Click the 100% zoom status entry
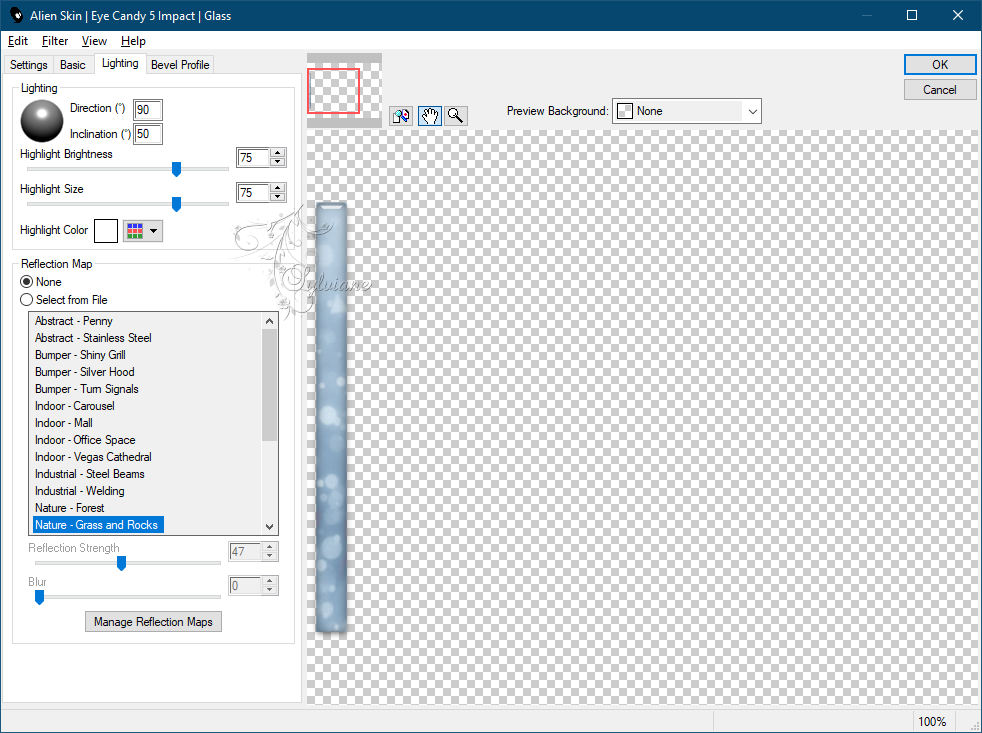Image resolution: width=982 pixels, height=733 pixels. tap(932, 722)
